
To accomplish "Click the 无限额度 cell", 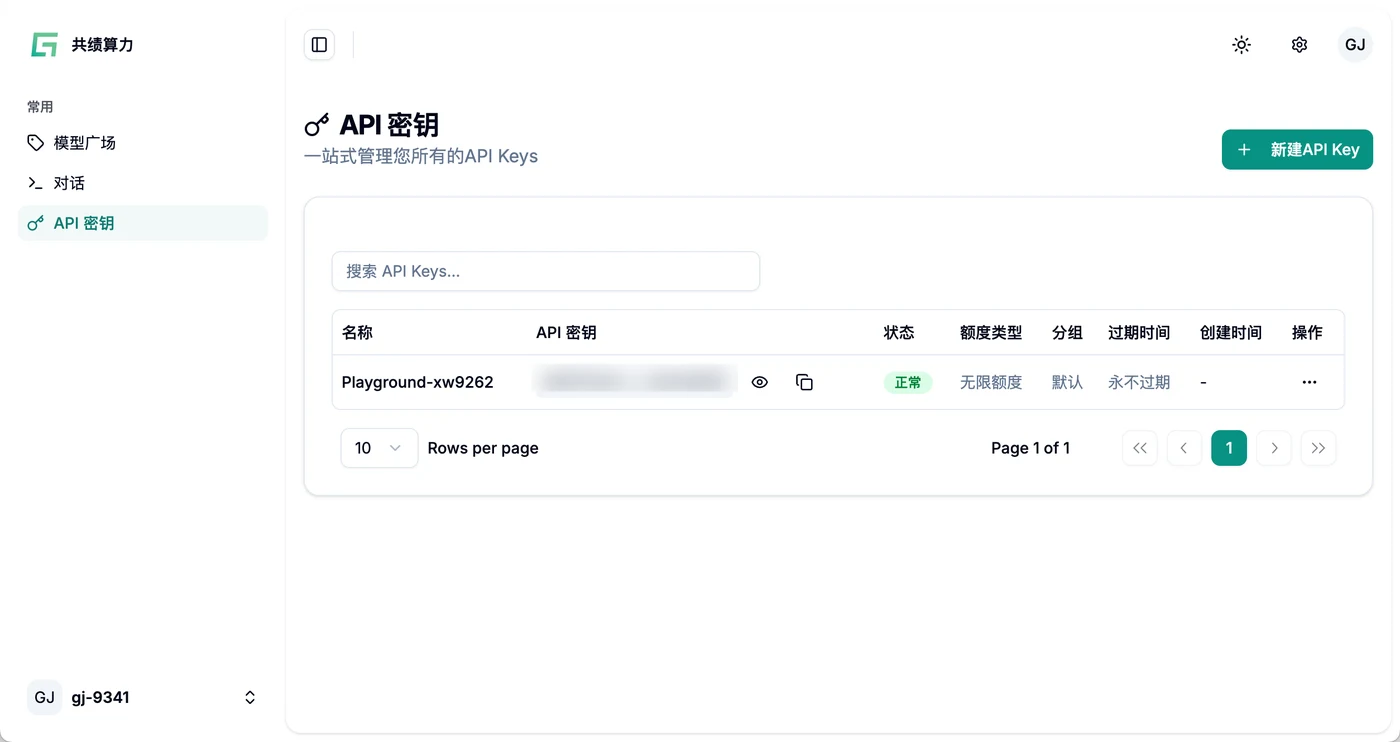I will 991,382.
